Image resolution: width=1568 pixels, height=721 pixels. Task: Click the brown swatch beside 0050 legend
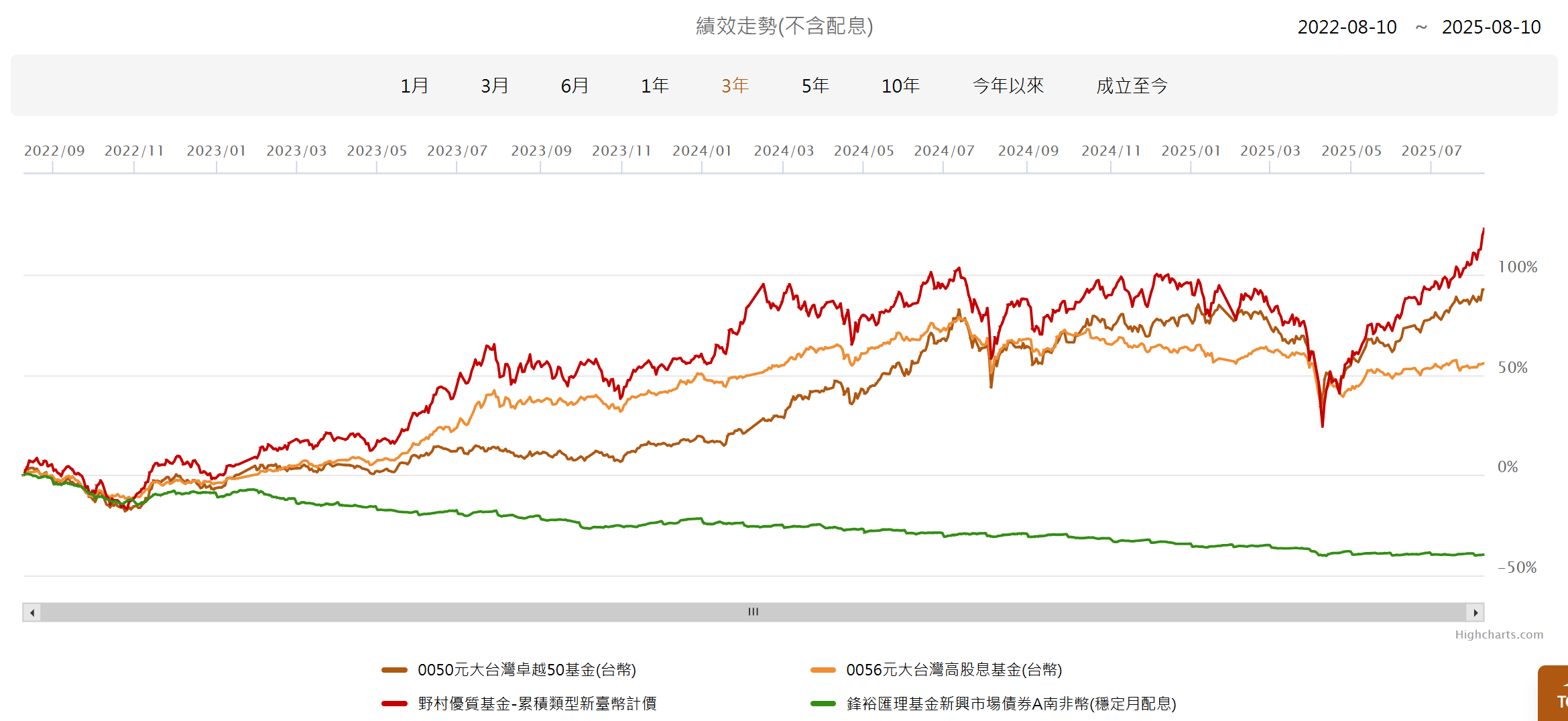click(x=395, y=669)
